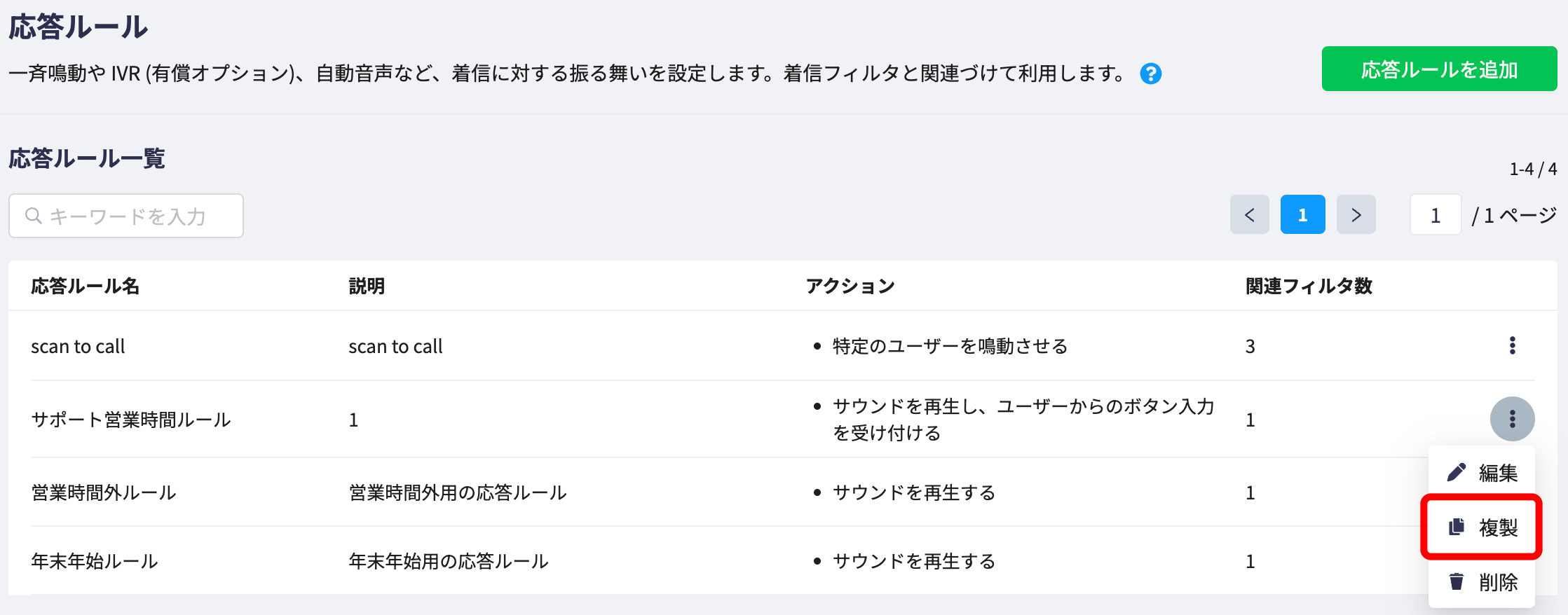The height and width of the screenshot is (615, 1568).
Task: Click the 応答ルールを追加 button
Action: click(1440, 69)
